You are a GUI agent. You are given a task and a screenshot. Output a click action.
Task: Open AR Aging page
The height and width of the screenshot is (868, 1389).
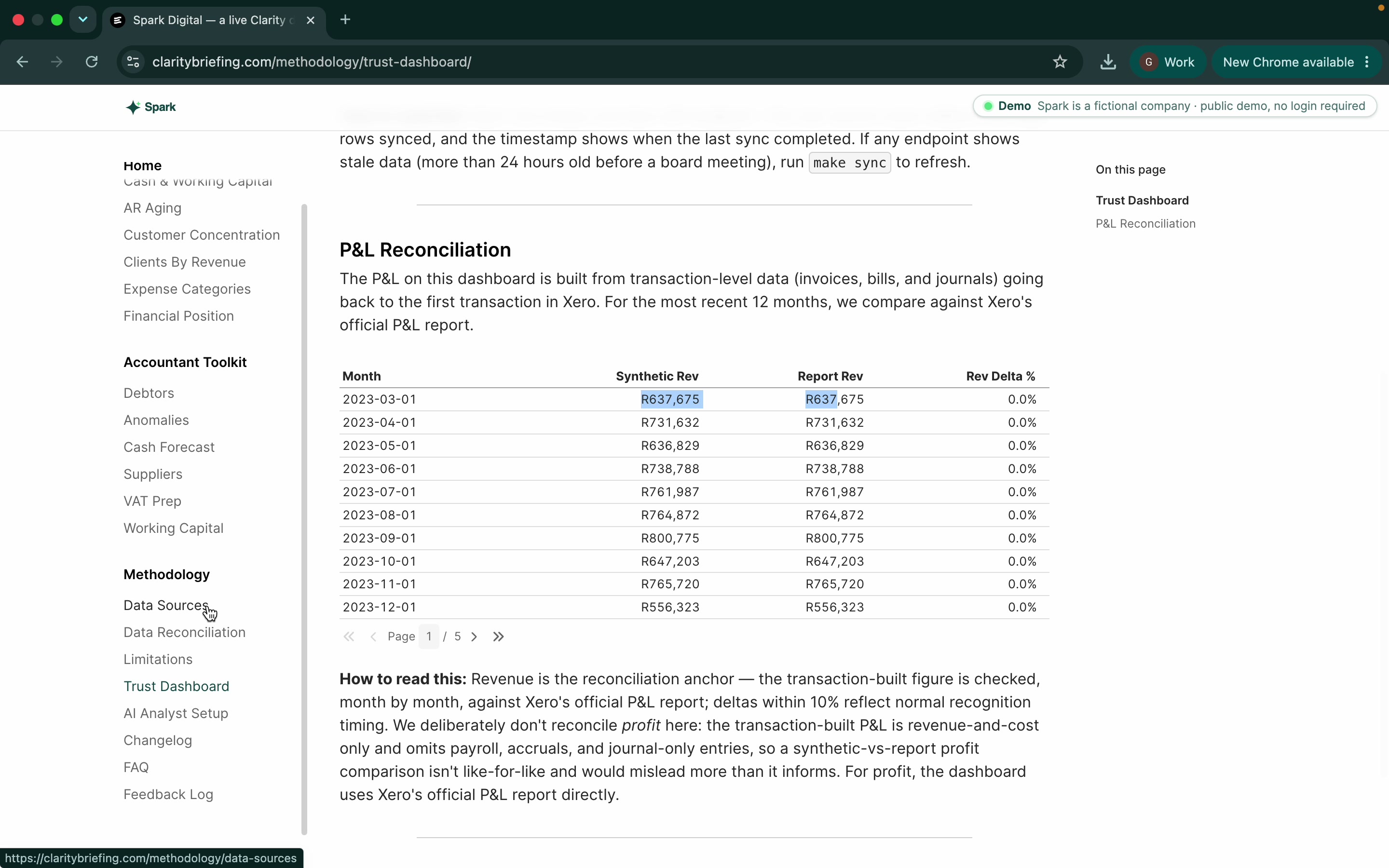(x=152, y=208)
